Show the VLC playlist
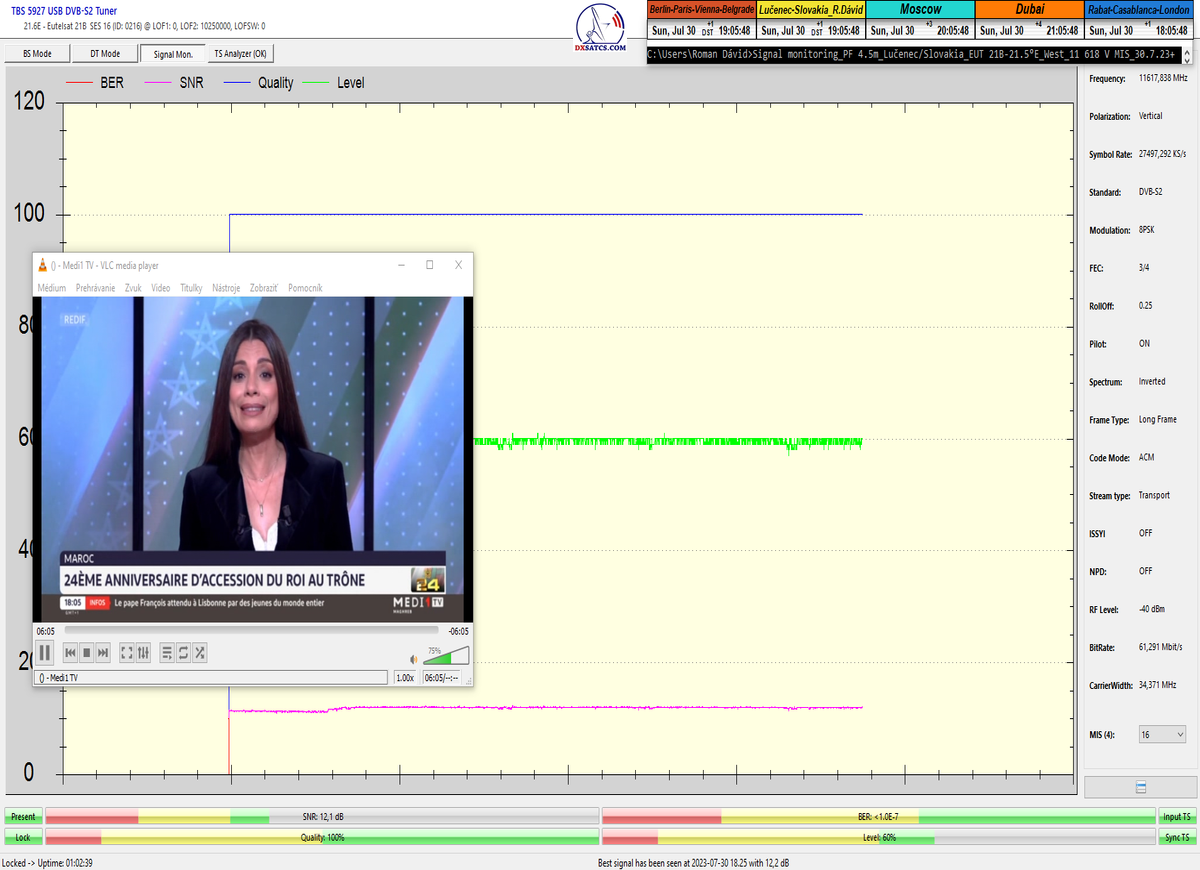1200x870 pixels. click(x=167, y=653)
